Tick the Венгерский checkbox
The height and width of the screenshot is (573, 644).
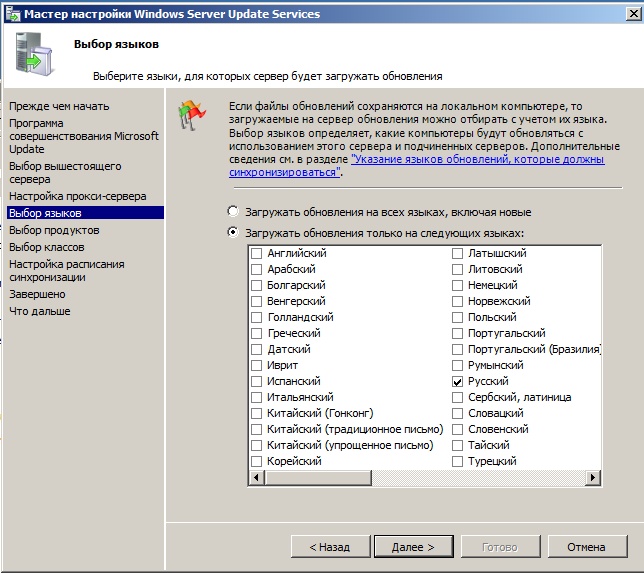tap(257, 301)
